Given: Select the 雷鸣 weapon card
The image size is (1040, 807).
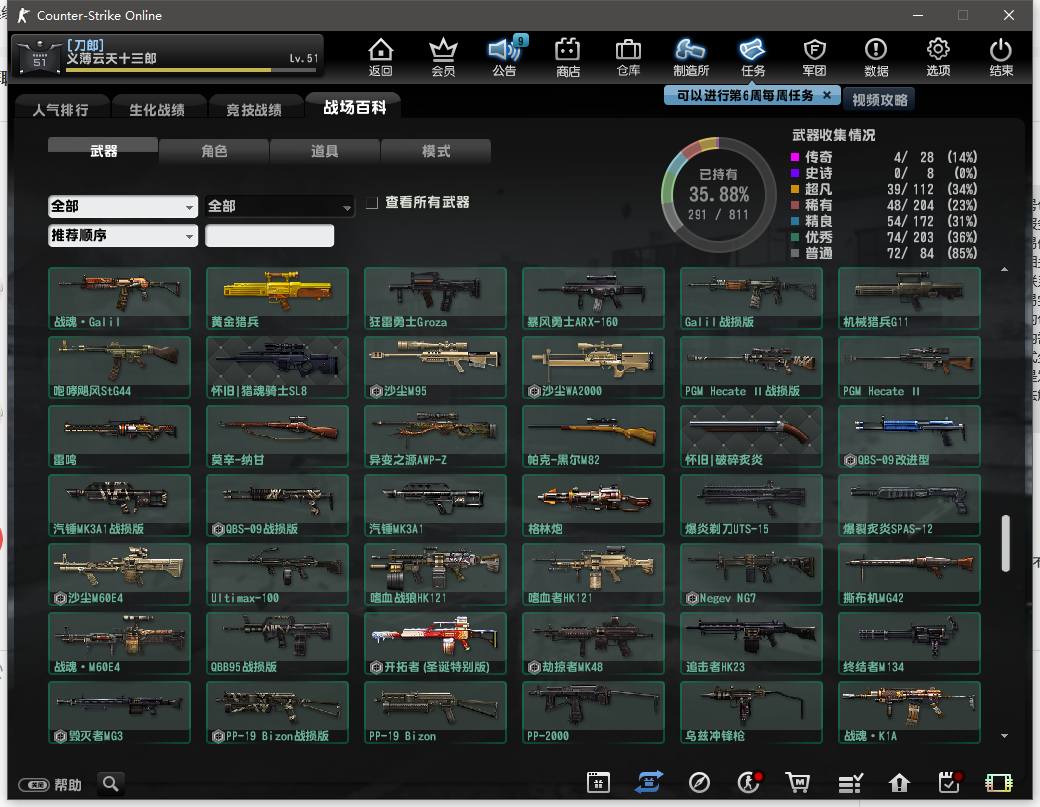Looking at the screenshot, I should click(x=119, y=436).
